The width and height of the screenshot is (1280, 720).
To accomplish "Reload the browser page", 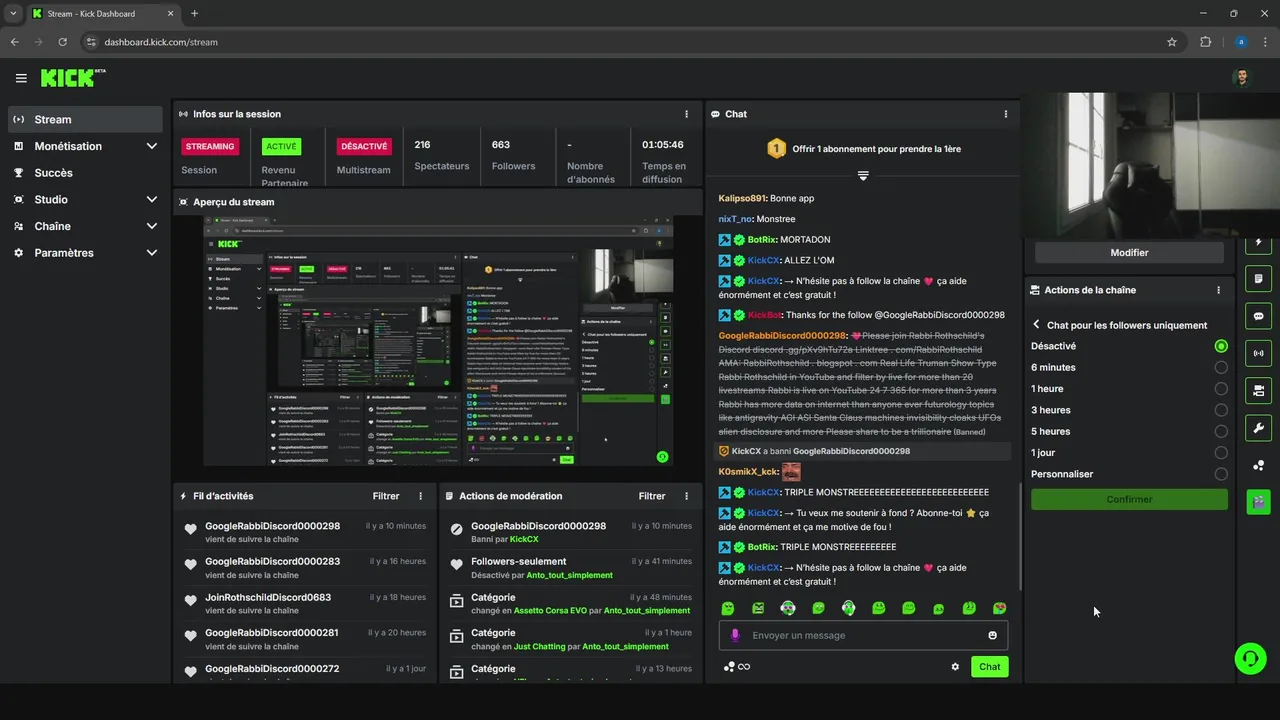I will tap(63, 42).
